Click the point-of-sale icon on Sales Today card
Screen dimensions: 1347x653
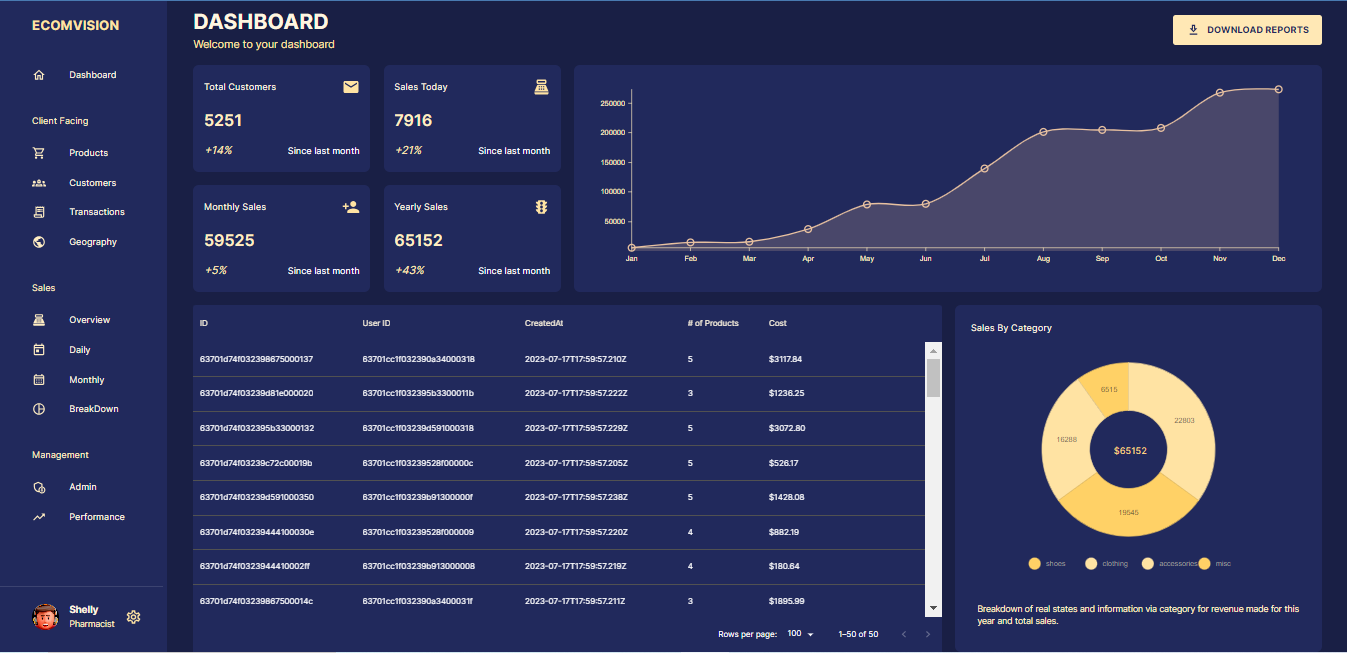(541, 87)
